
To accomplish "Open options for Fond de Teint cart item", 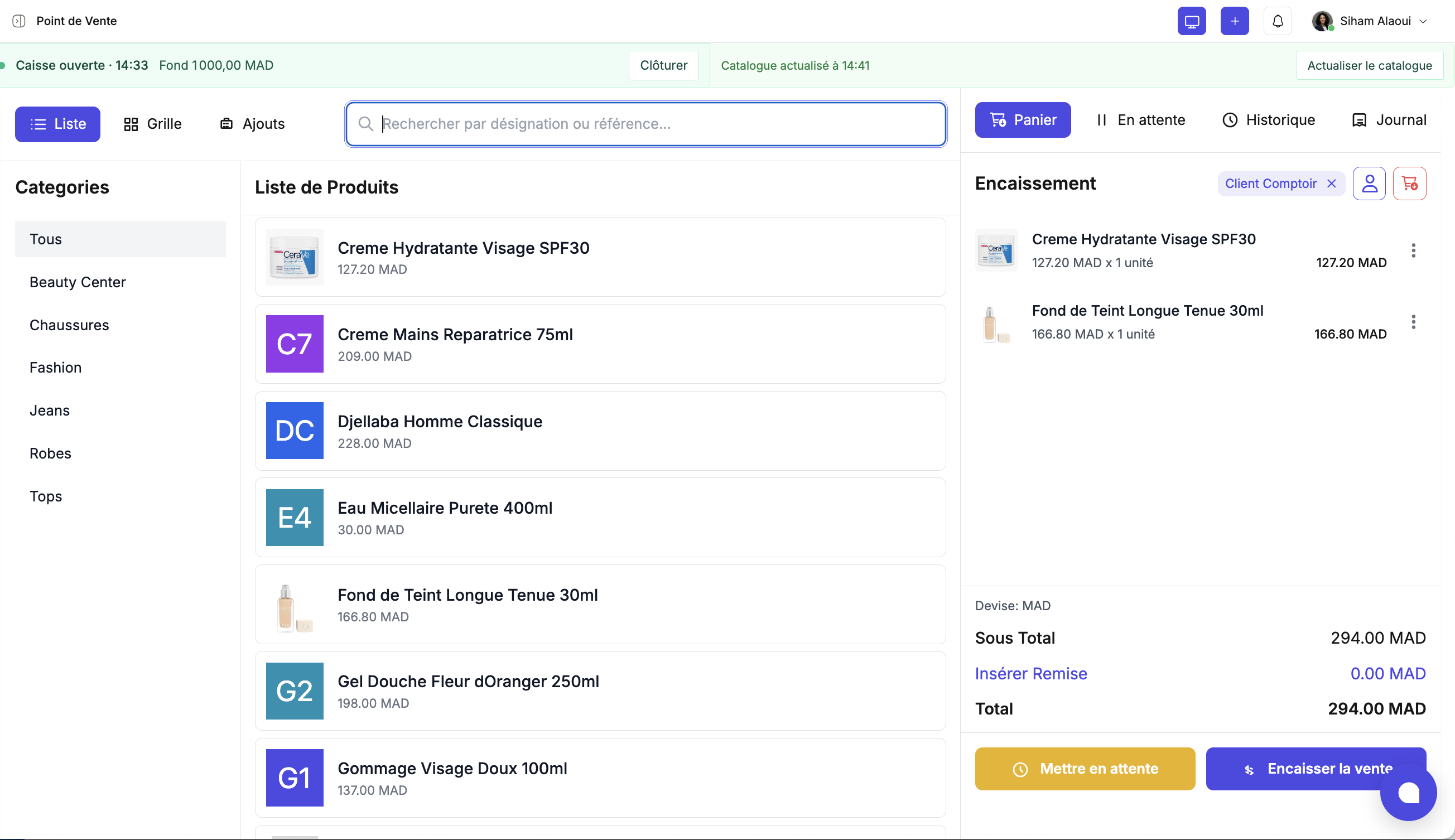I will tap(1414, 322).
